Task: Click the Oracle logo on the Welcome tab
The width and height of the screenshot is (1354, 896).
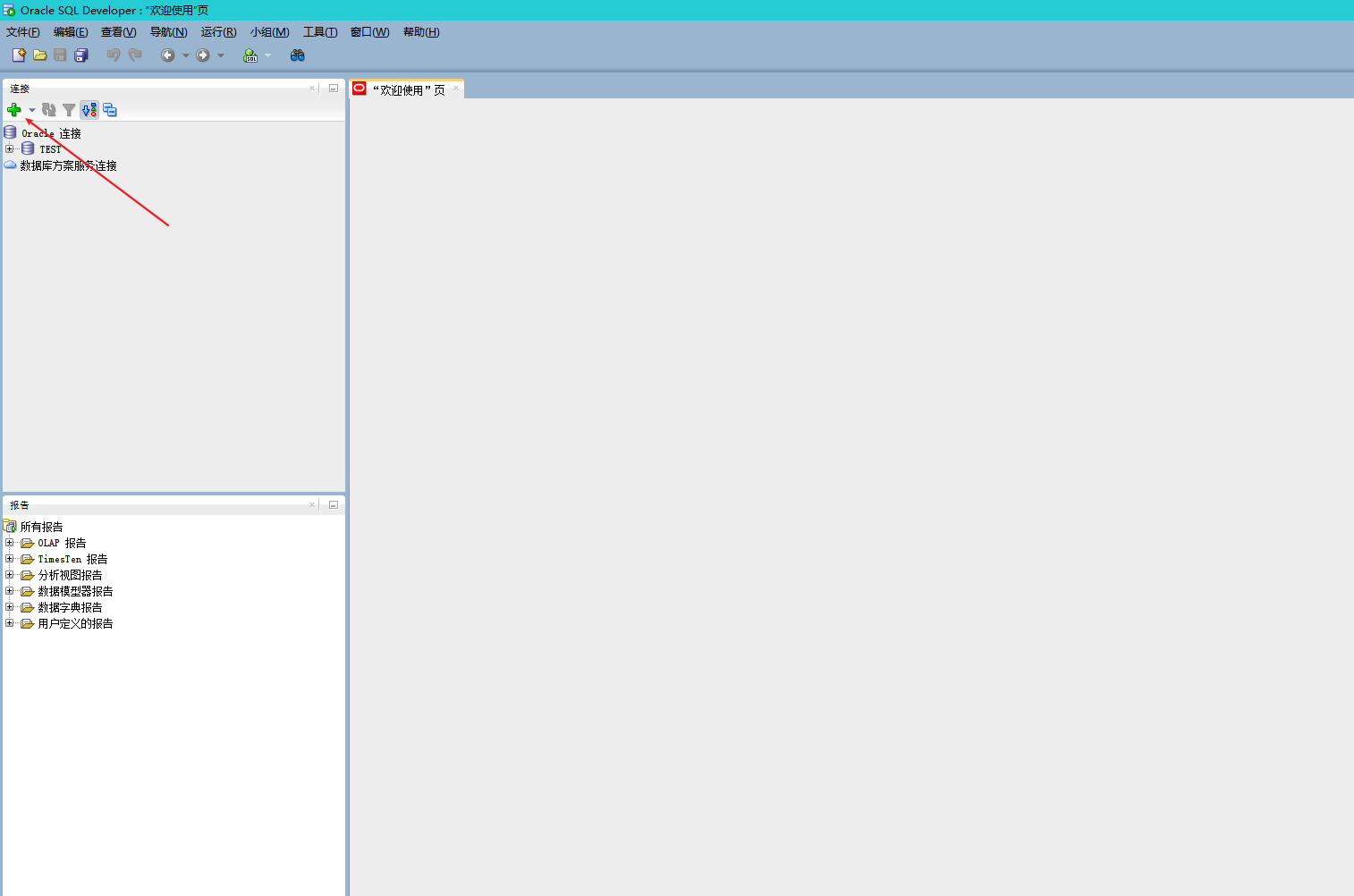Action: point(360,89)
